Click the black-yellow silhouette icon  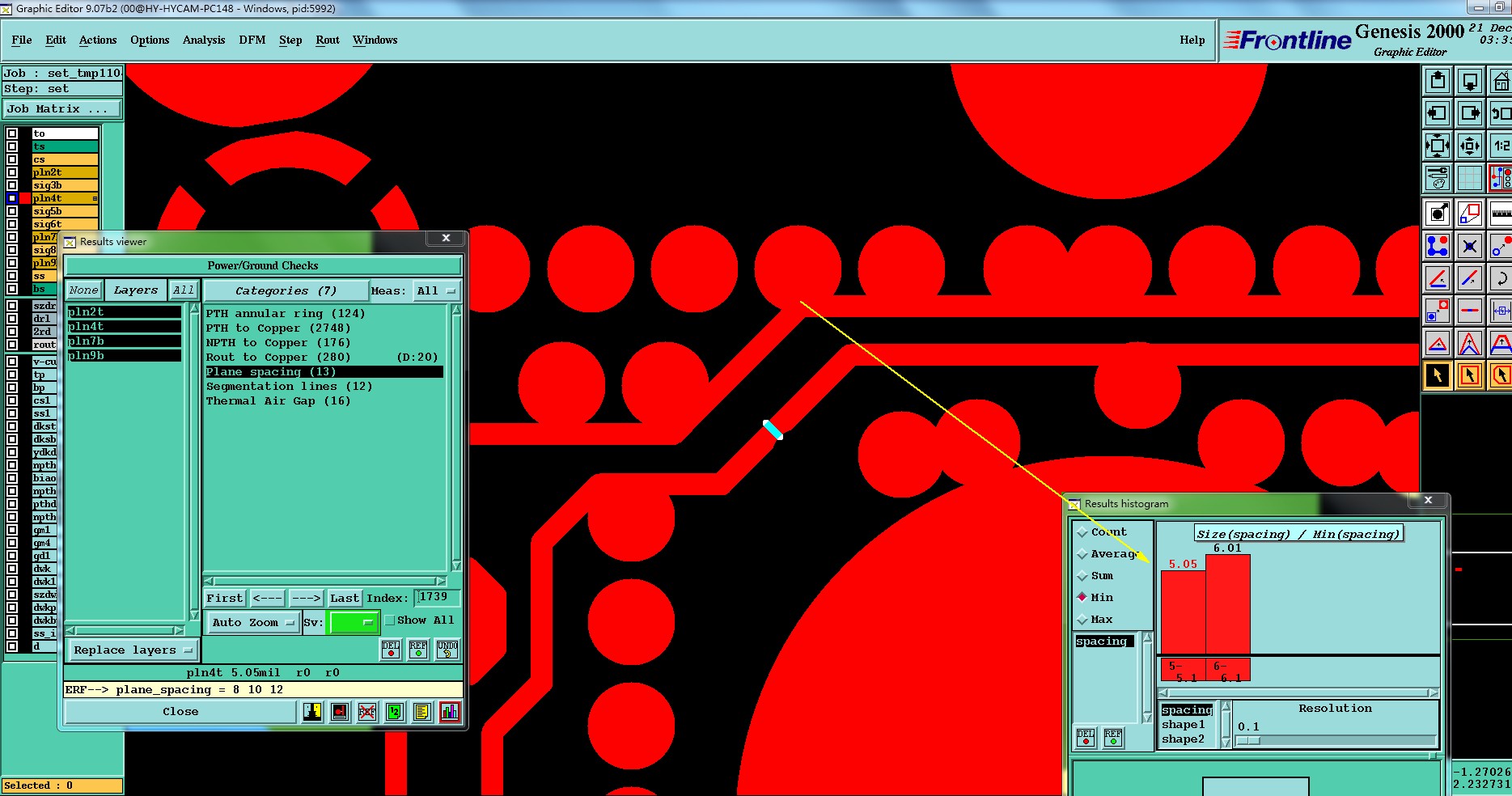[312, 712]
